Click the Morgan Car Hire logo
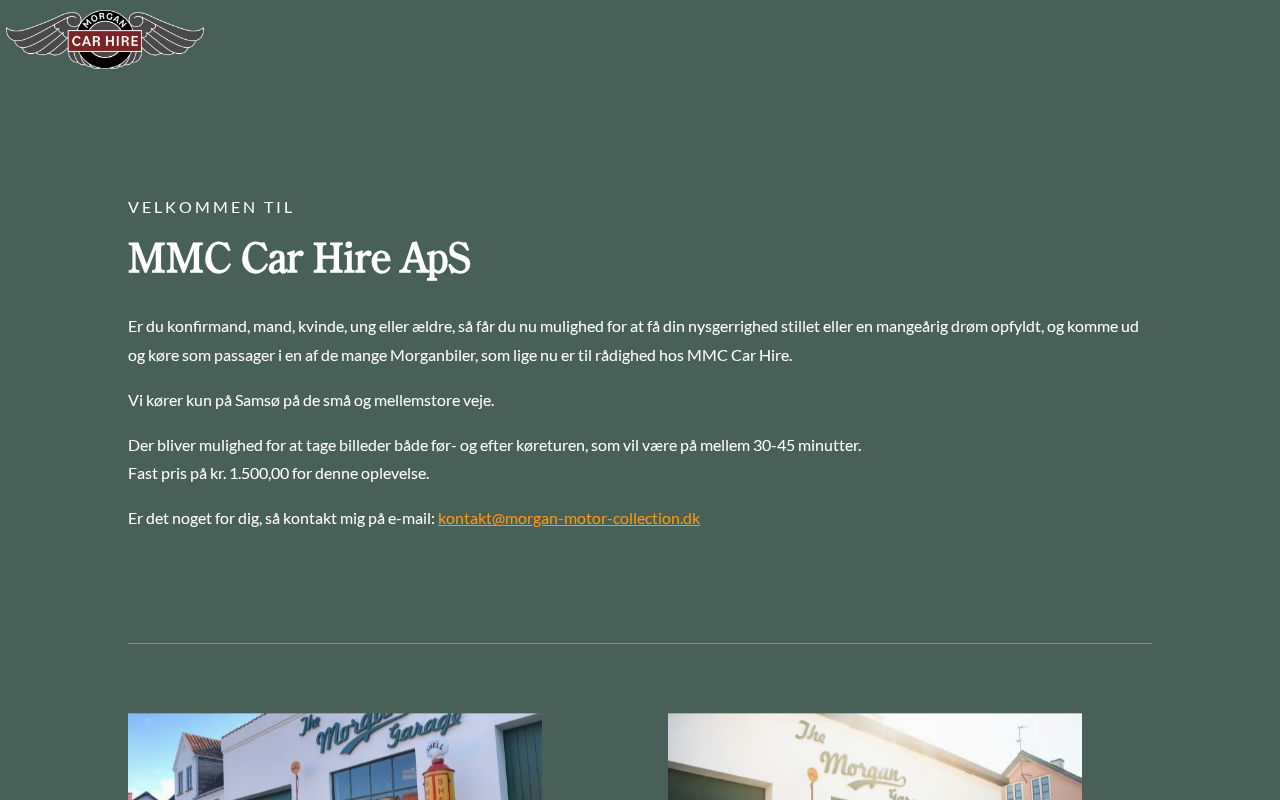Image resolution: width=1280 pixels, height=800 pixels. (105, 40)
